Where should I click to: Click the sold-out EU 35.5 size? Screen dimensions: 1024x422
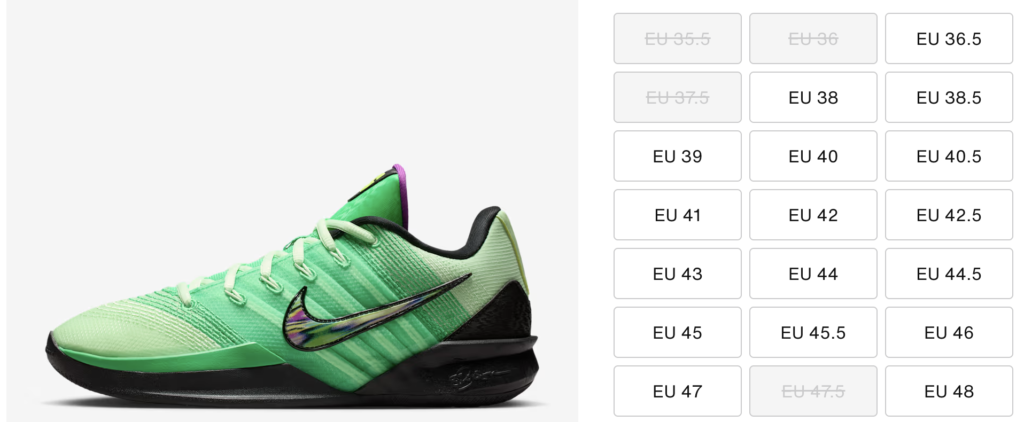(677, 39)
